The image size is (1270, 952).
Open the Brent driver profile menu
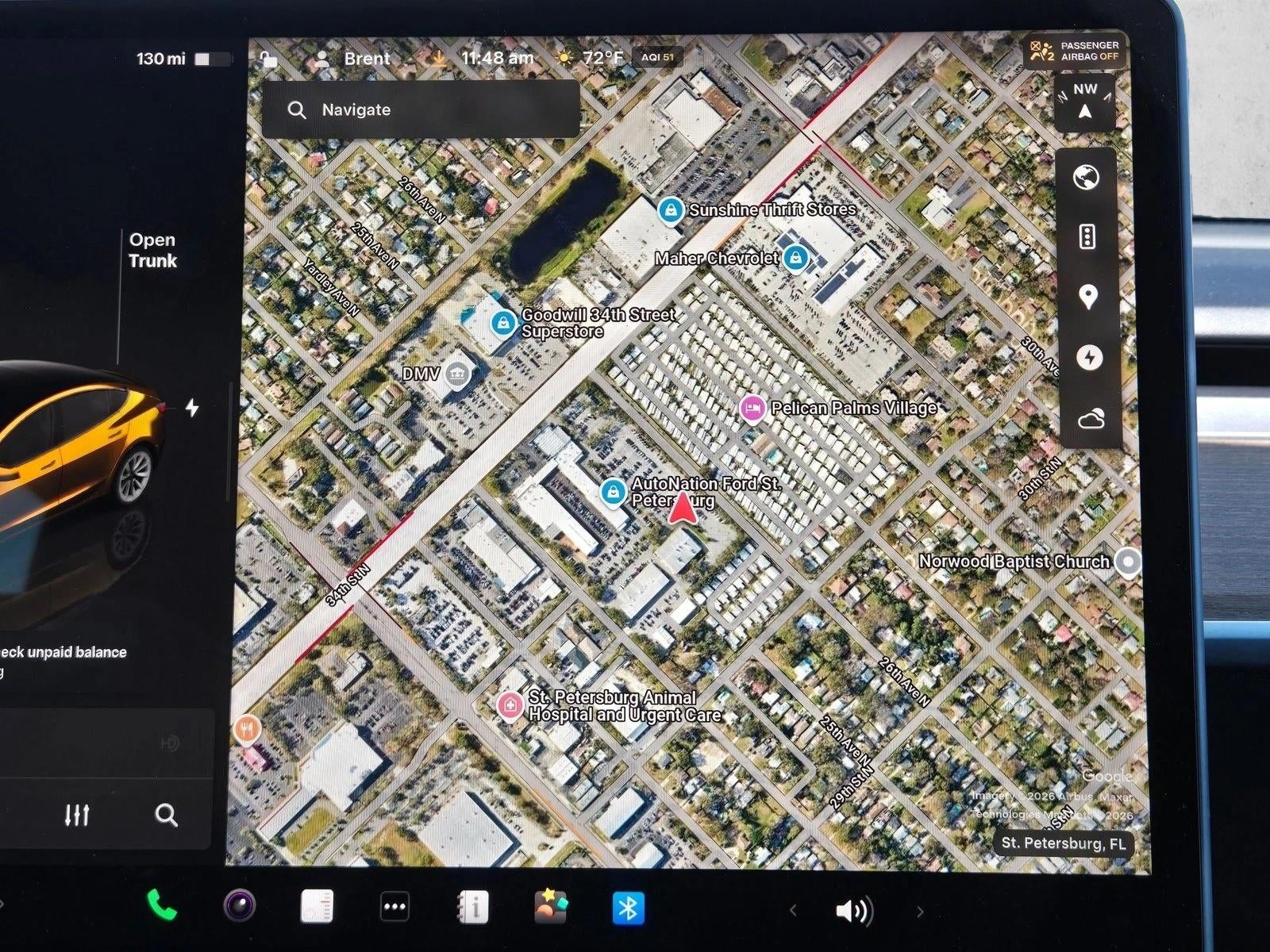[x=352, y=59]
